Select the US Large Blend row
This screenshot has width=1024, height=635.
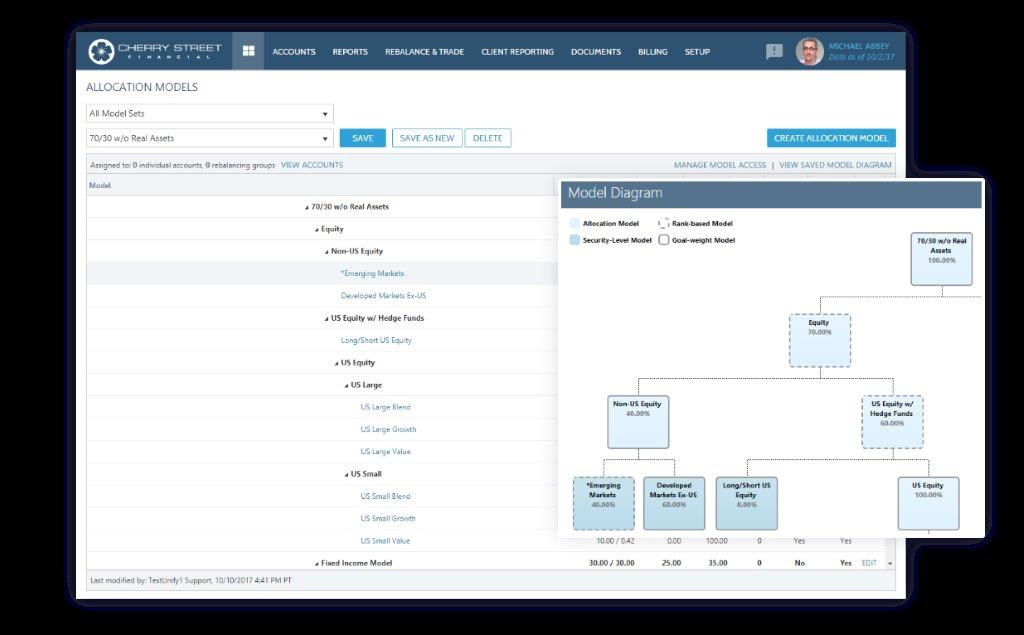385,407
